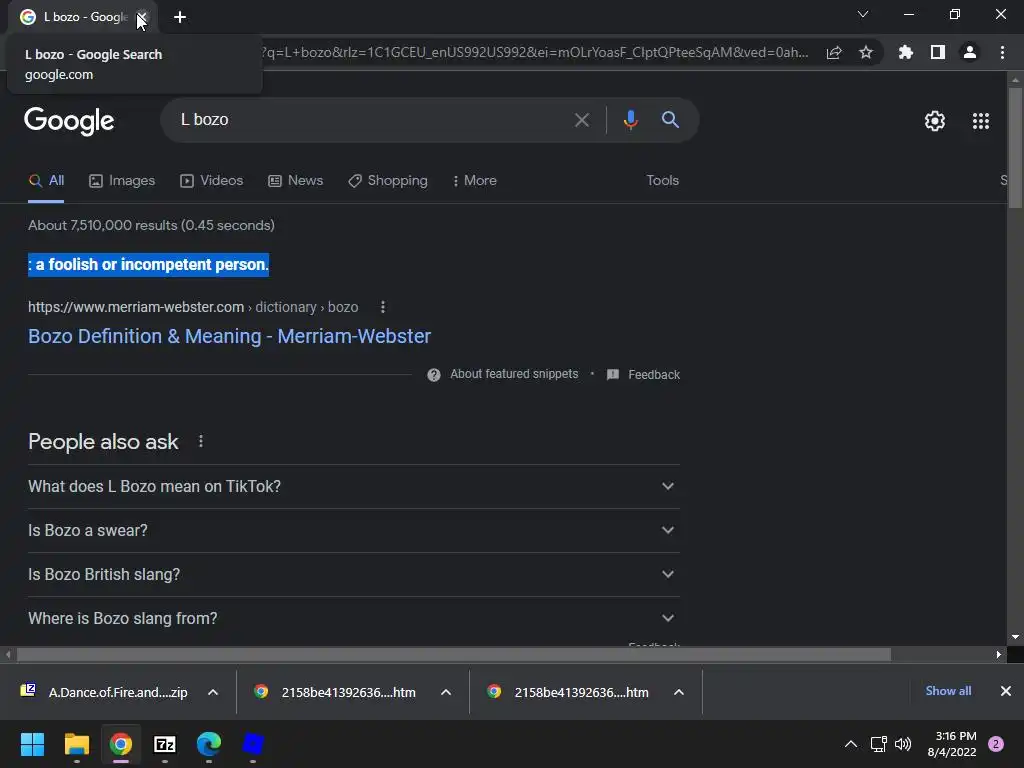
Task: Open Bozo Definition & Meaning Merriam-Webster link
Action: [229, 336]
